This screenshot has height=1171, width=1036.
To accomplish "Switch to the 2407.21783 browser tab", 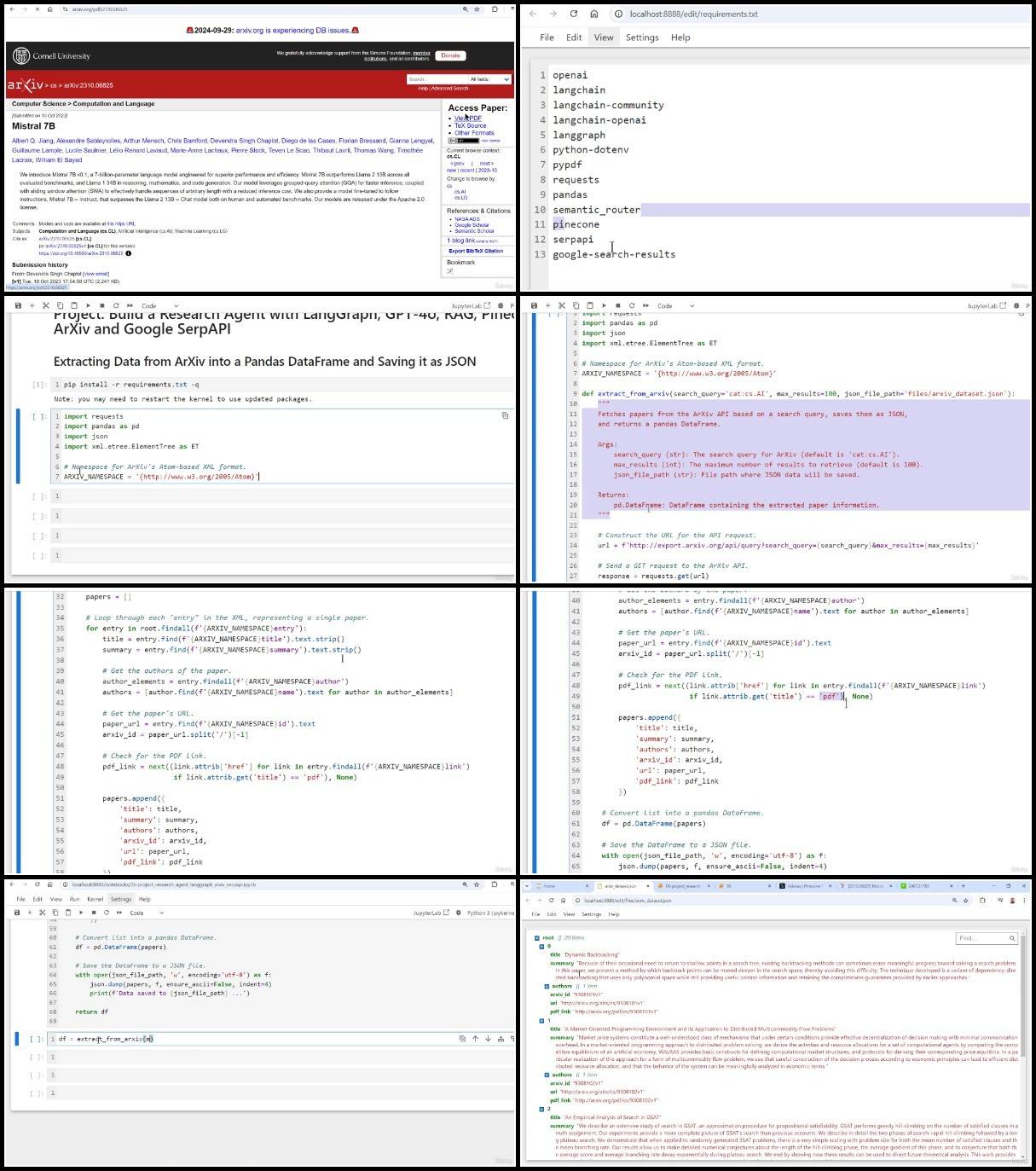I will 924,886.
